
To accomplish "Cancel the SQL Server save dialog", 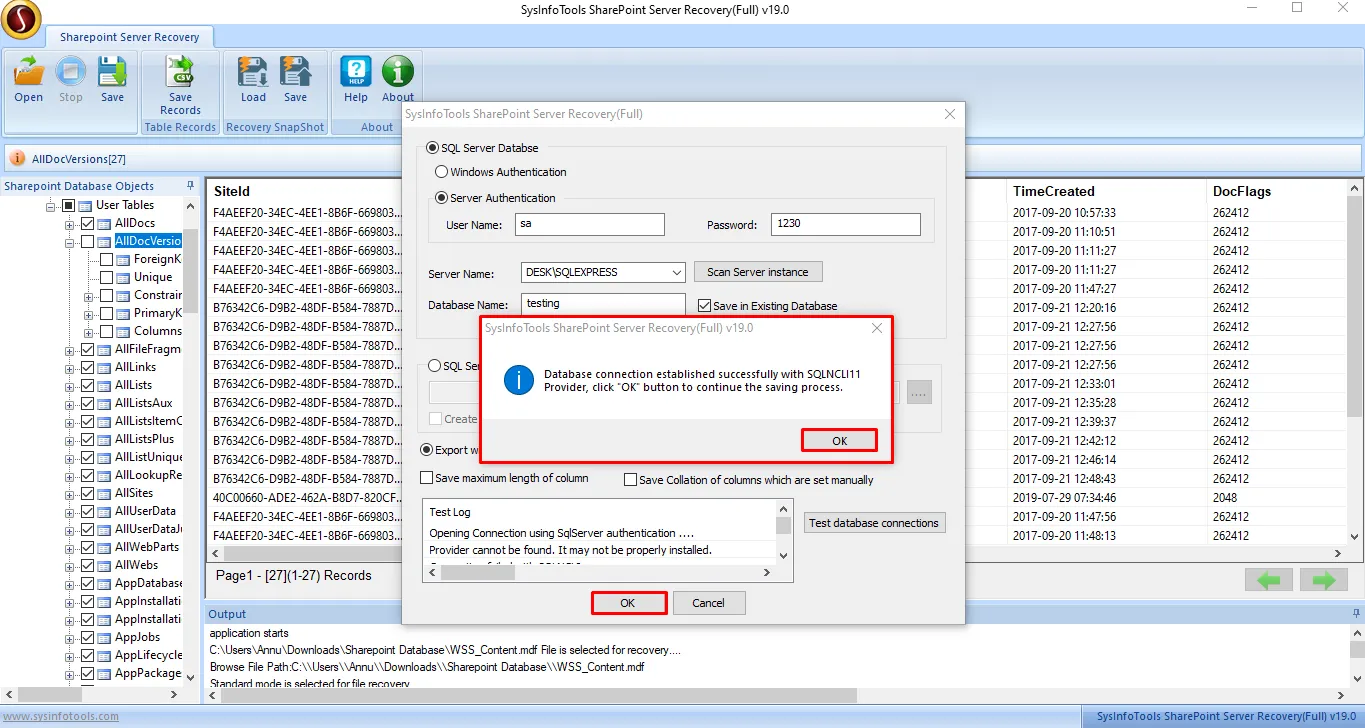I will [708, 603].
